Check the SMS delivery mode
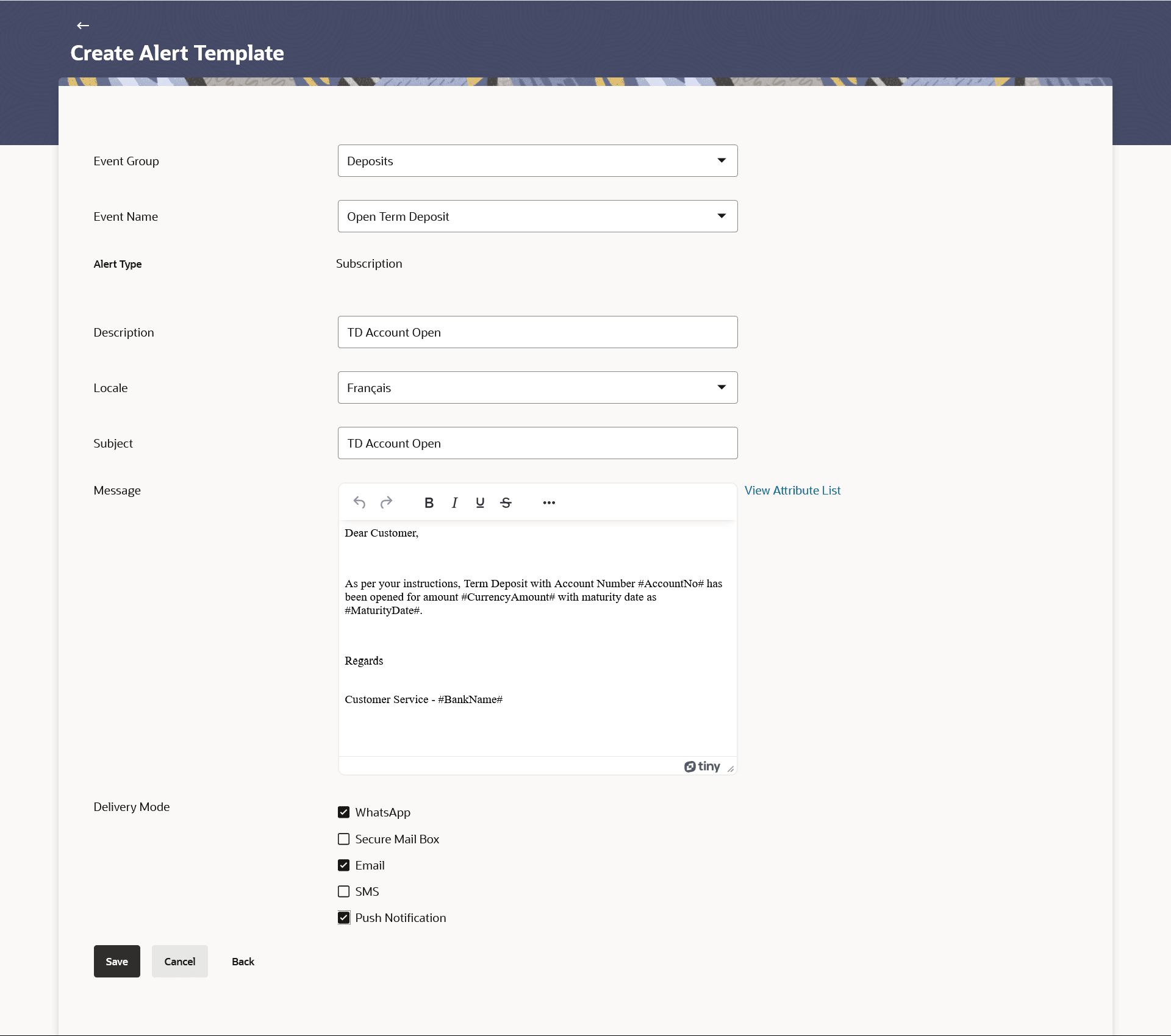 point(344,891)
